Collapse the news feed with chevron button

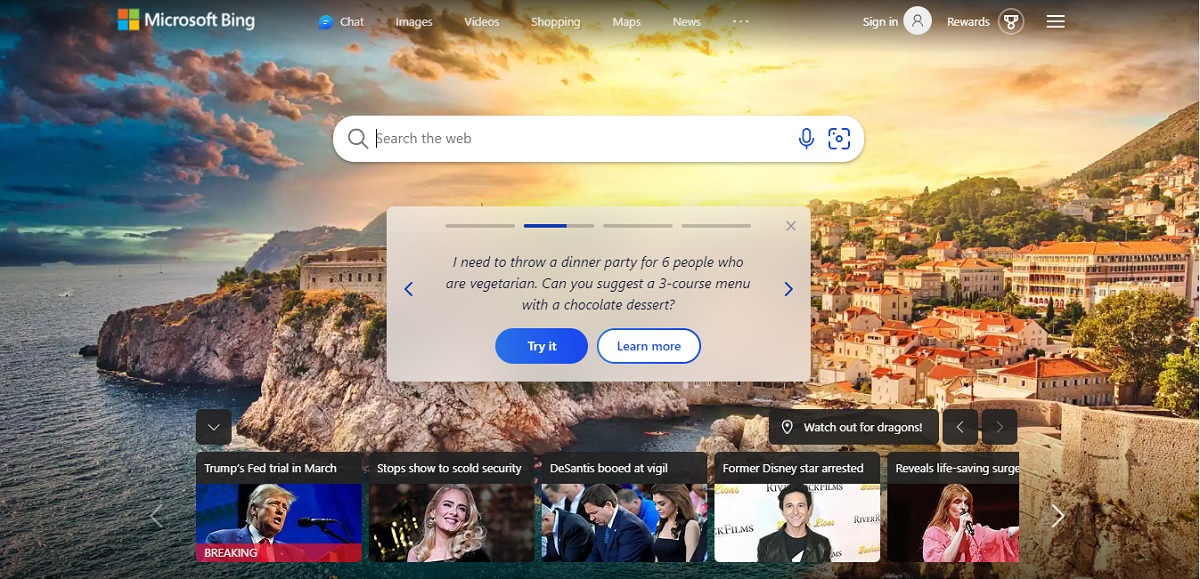tap(214, 427)
